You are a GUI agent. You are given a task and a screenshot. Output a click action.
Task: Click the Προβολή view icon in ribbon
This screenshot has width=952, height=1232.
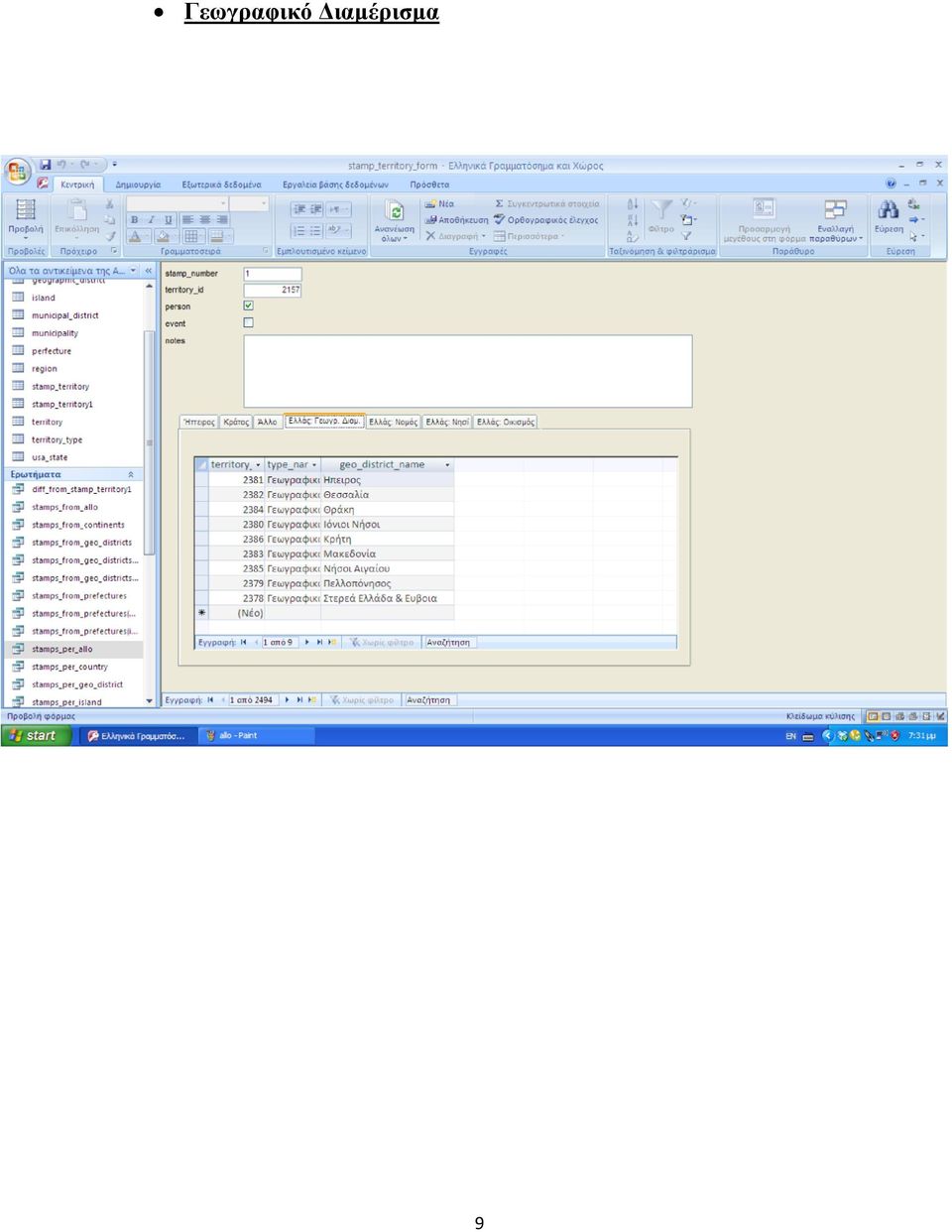tap(26, 209)
